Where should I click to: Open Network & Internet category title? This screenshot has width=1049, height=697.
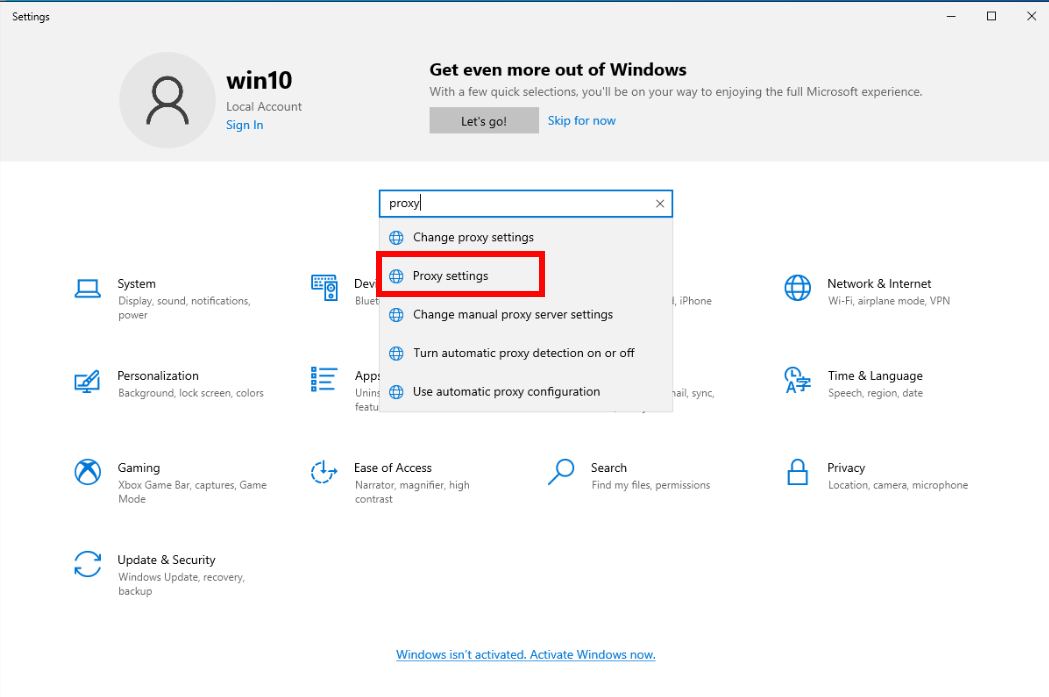tap(879, 284)
